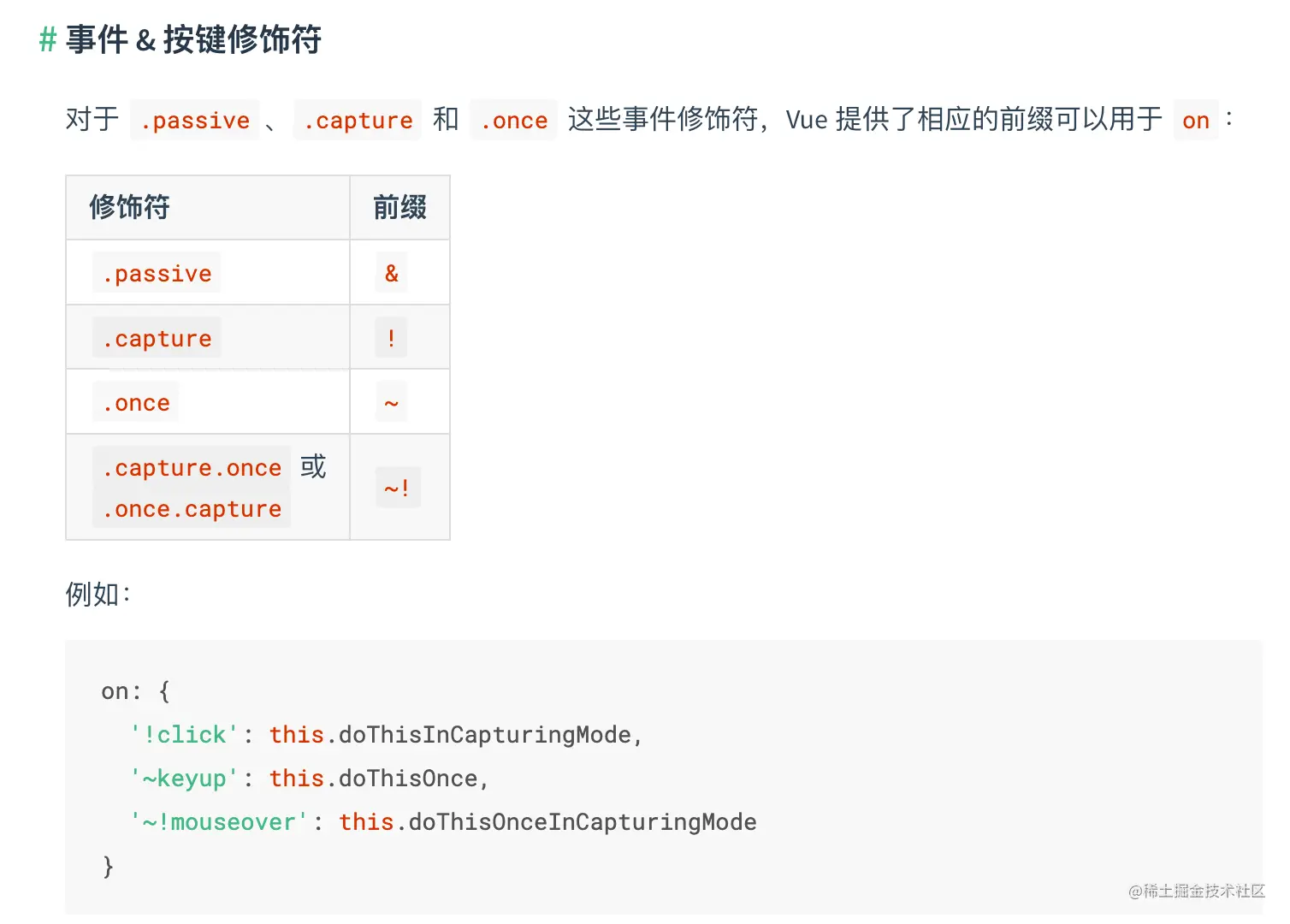Click the ! prefix cell
Screen dimensions: 1290x924
399,338
